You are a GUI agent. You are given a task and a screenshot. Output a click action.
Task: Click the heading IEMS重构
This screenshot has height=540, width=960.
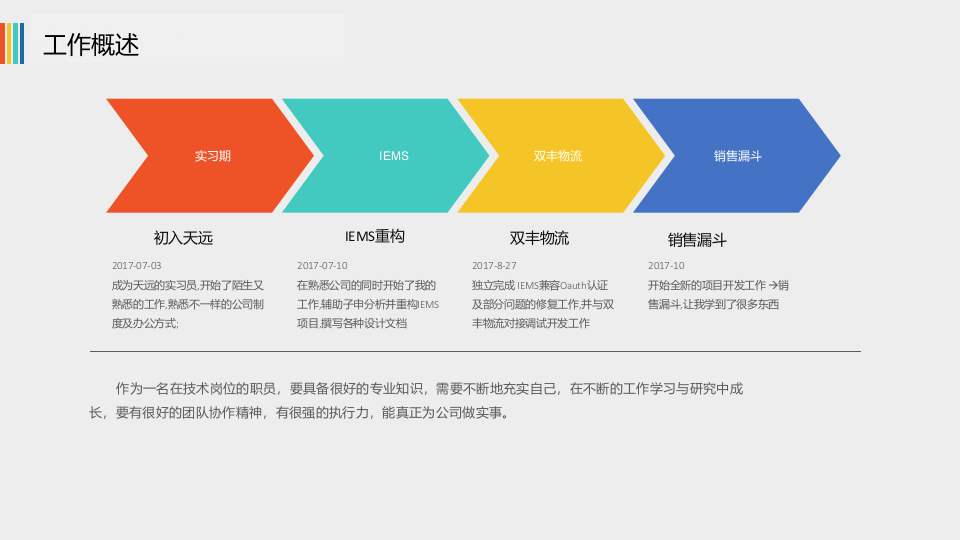(375, 236)
